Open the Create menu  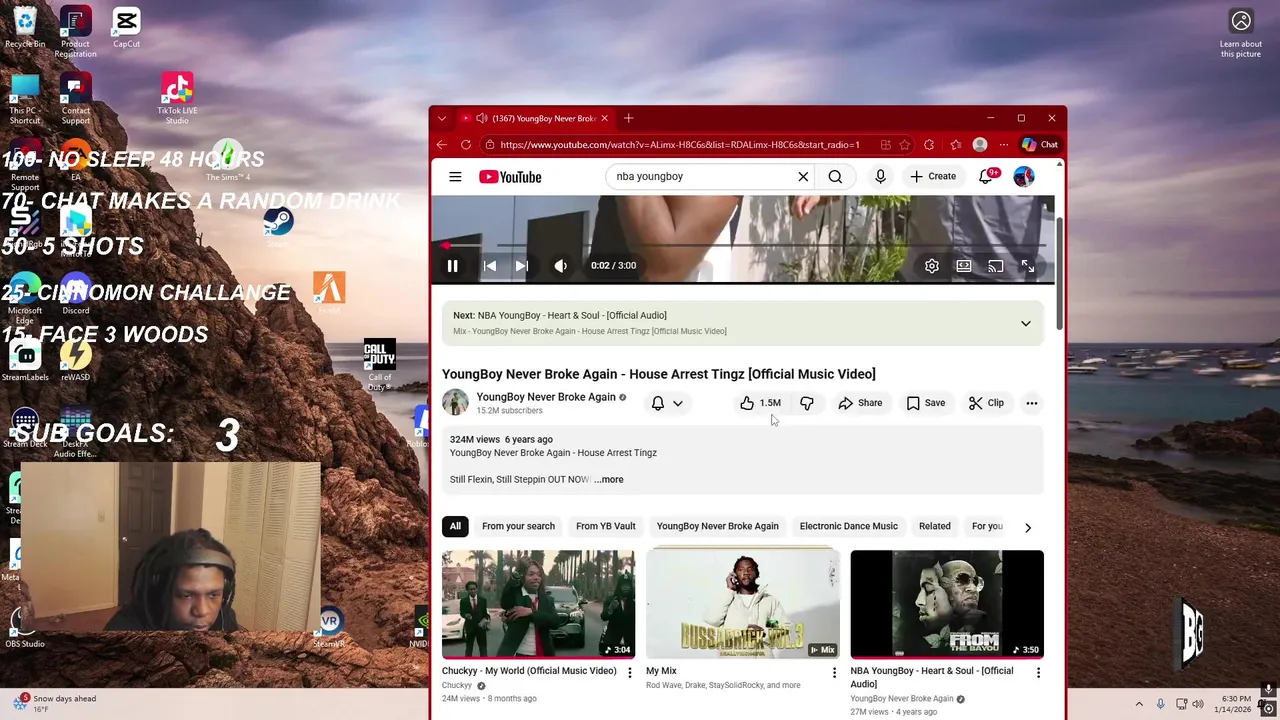(933, 176)
